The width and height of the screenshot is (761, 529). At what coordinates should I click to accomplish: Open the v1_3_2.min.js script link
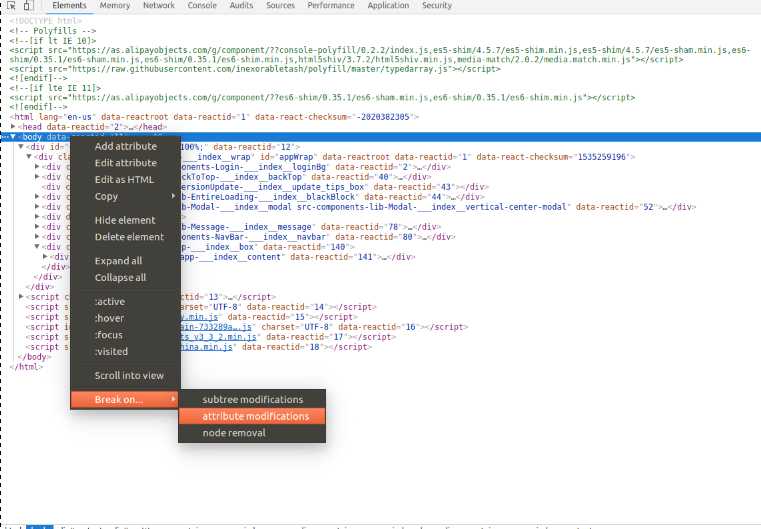[x=219, y=337]
